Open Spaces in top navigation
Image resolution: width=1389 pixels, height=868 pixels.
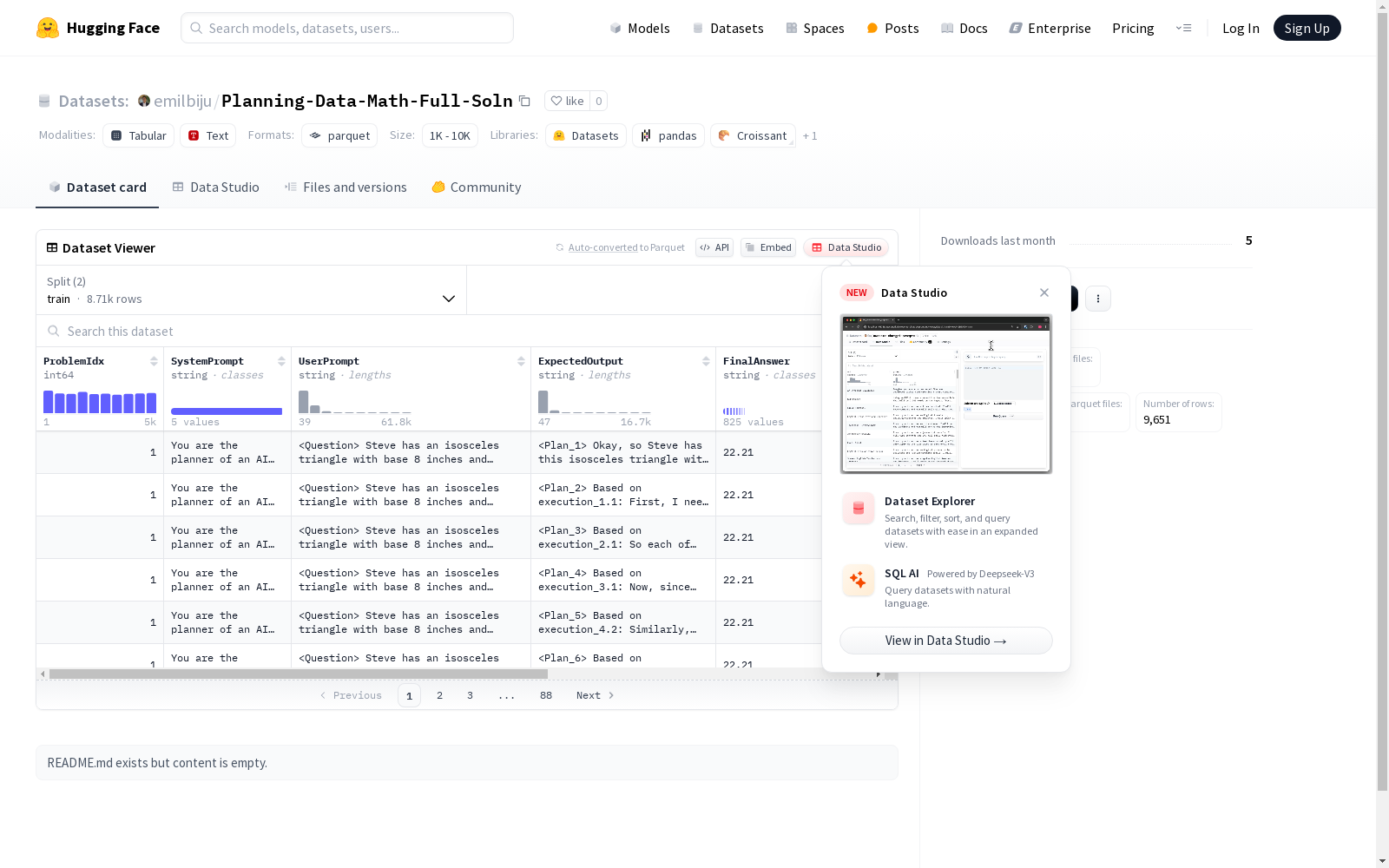pos(815,28)
